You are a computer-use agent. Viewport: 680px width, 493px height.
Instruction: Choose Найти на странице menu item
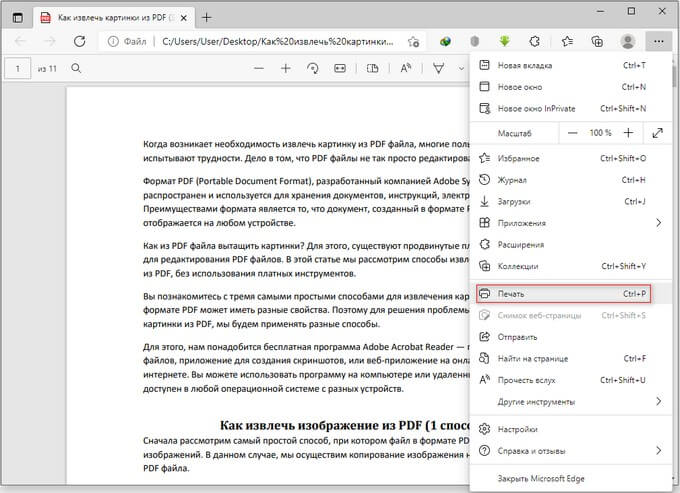coord(571,359)
